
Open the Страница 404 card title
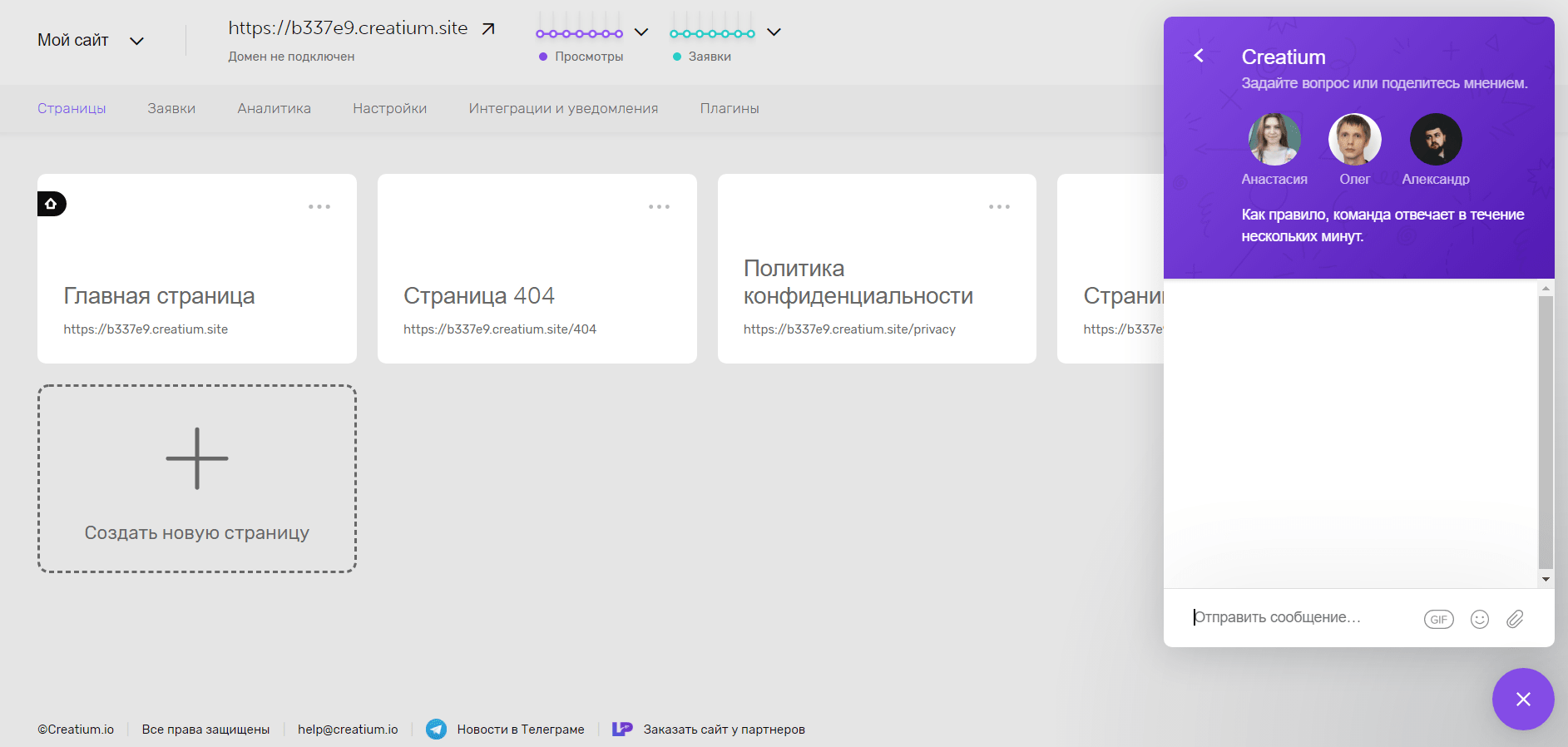479,296
